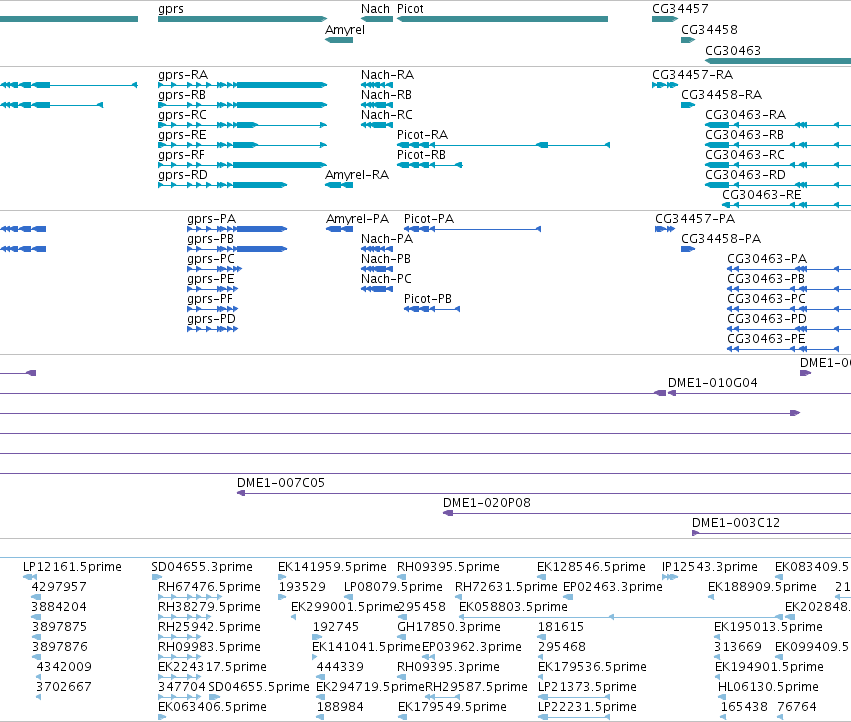Click the Amyrel-PA protein label
This screenshot has width=851, height=722.
[358, 219]
